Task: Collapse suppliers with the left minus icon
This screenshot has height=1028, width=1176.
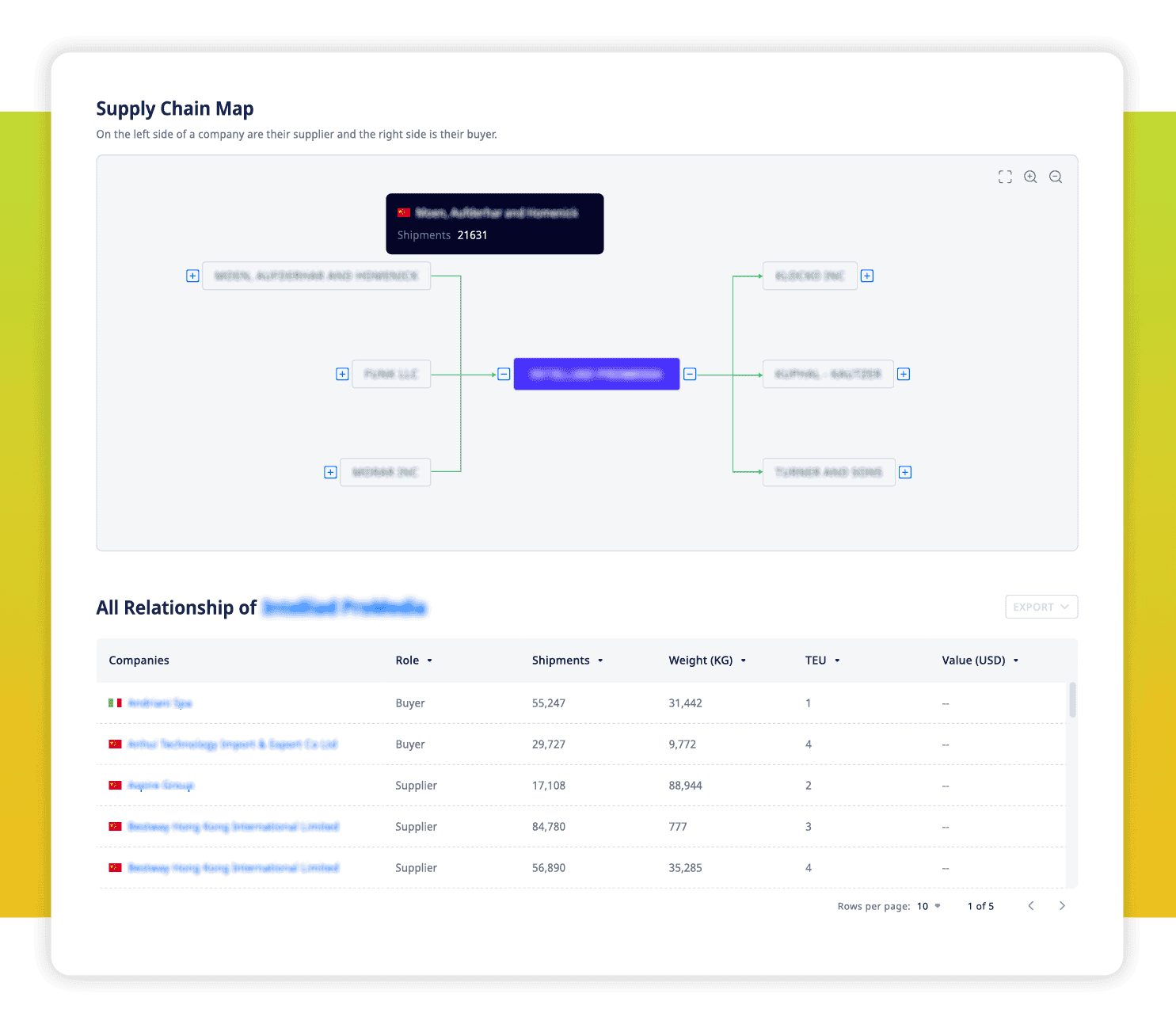Action: [x=504, y=374]
